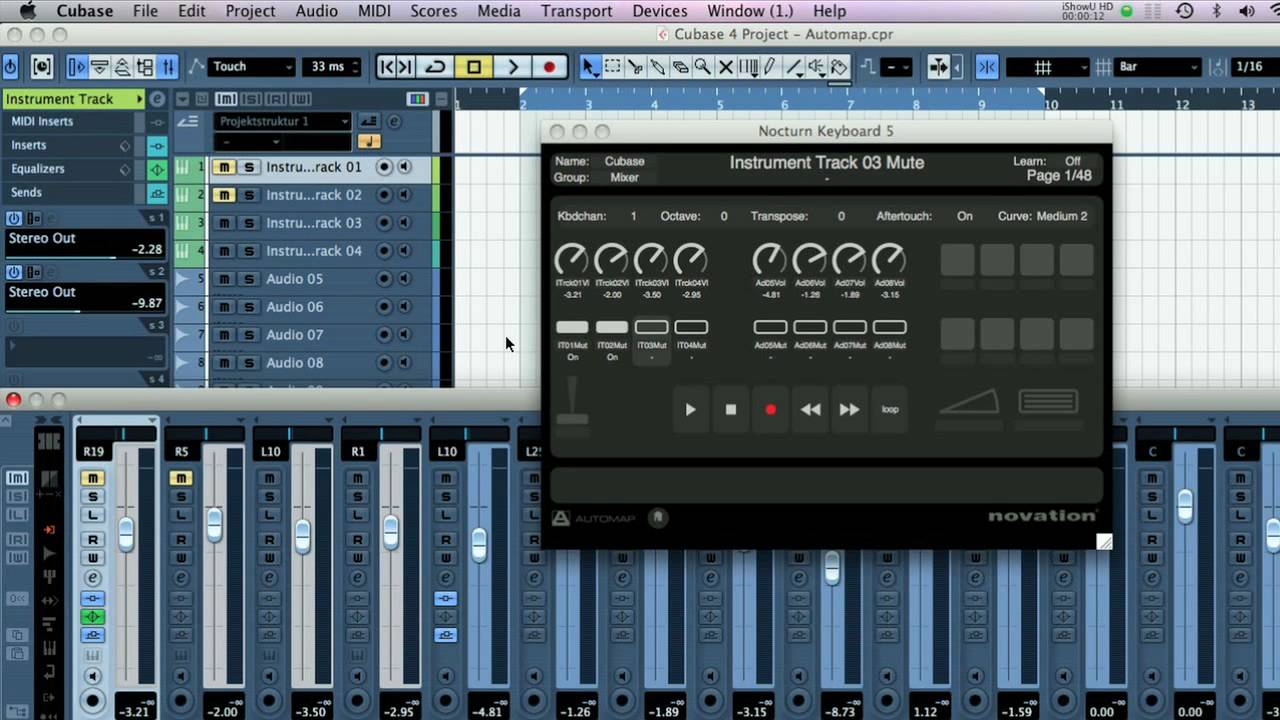The width and height of the screenshot is (1280, 720).
Task: Click loop button in Nocturn Keyboard window
Action: [890, 409]
